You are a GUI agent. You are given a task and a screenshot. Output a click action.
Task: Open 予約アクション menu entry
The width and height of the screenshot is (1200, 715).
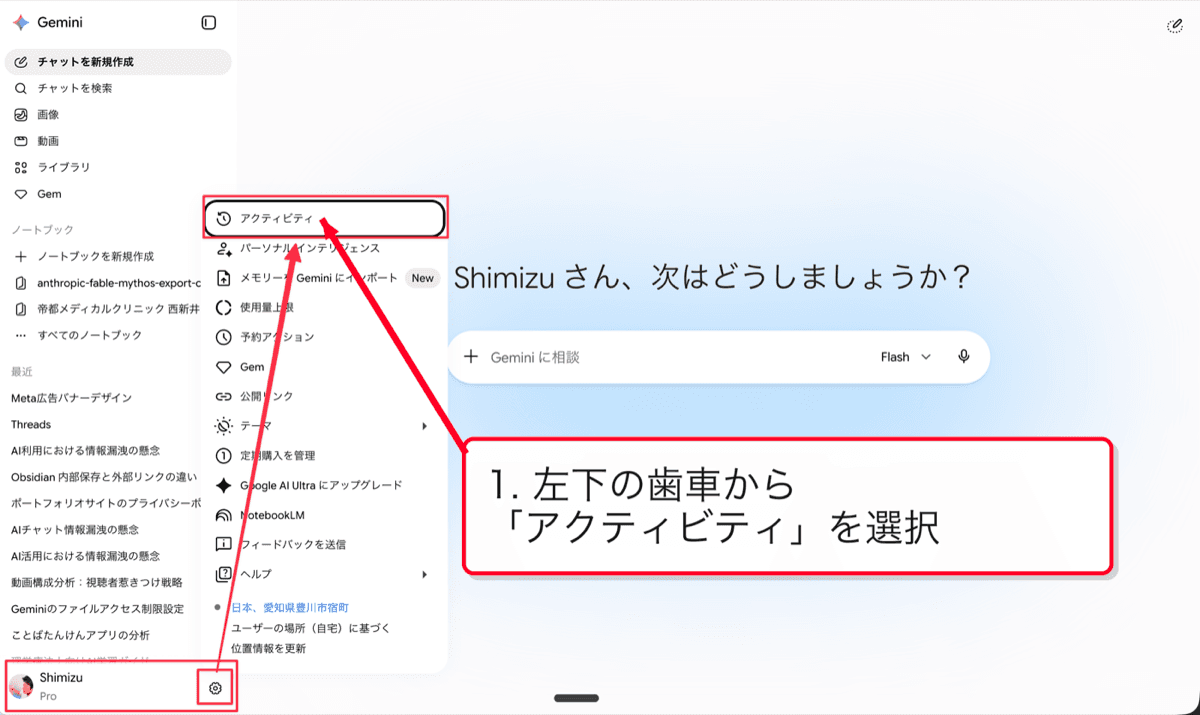(325, 337)
